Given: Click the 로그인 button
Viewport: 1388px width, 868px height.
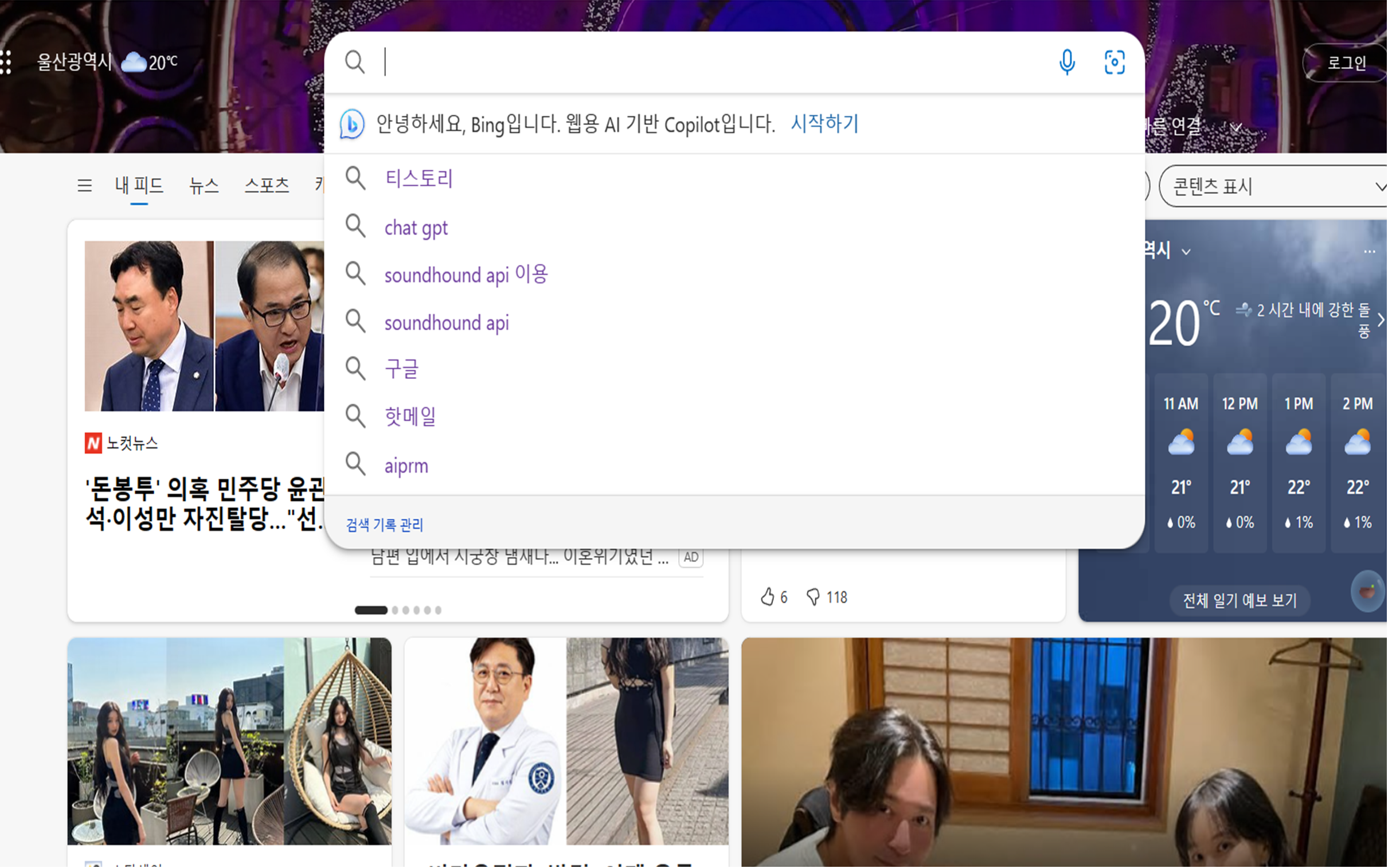Looking at the screenshot, I should pyautogui.click(x=1347, y=62).
